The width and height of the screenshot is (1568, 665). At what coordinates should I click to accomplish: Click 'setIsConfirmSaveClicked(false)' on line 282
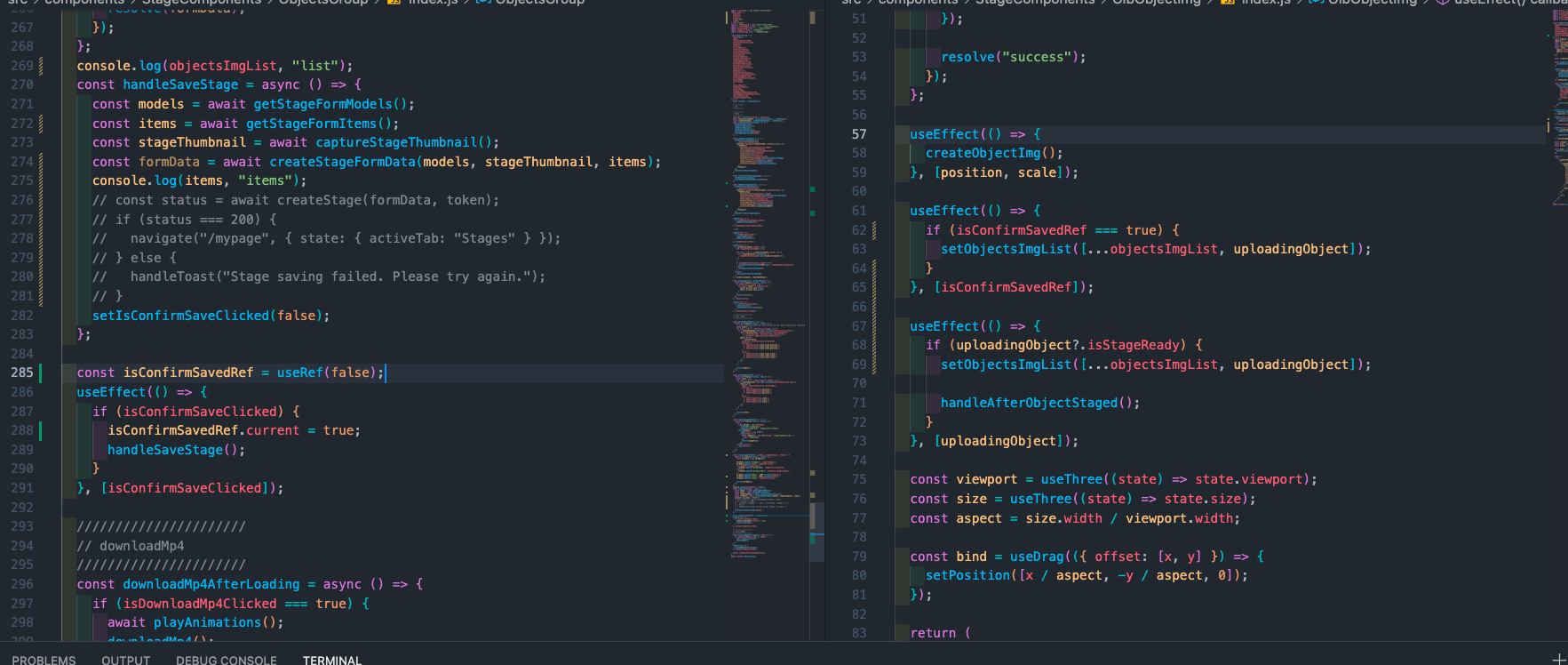(207, 316)
